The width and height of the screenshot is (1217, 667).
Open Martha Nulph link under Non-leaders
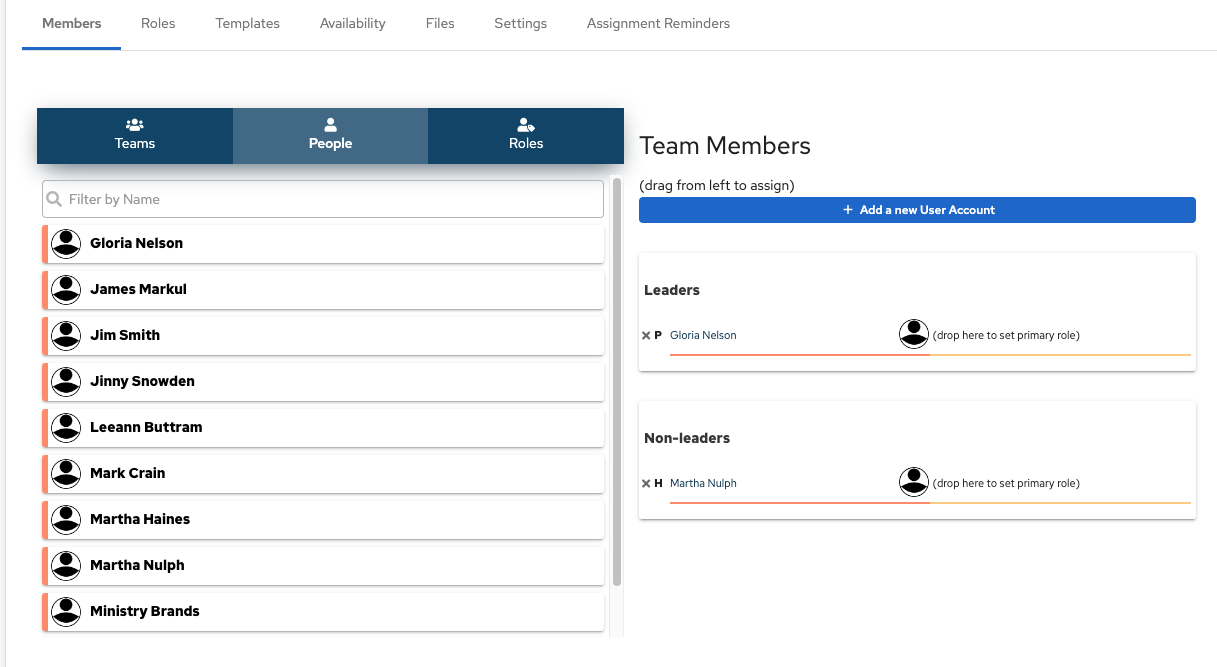703,484
